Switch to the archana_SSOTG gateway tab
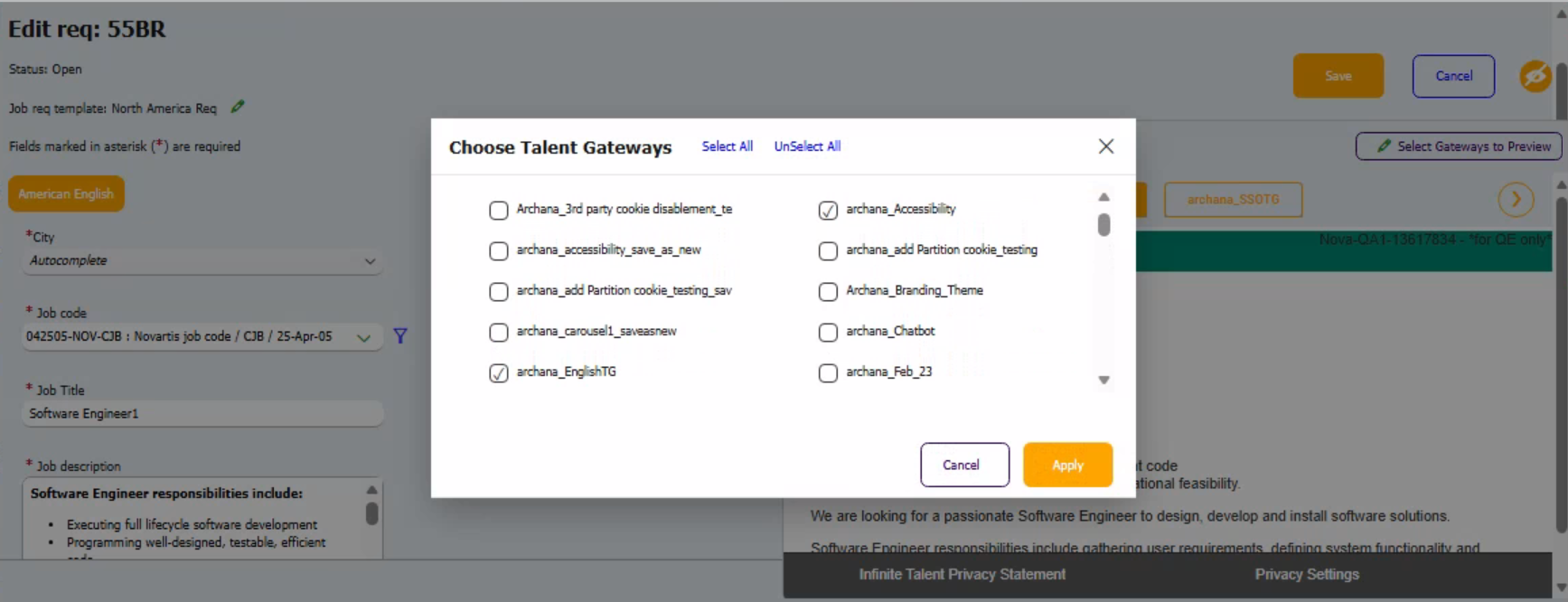 point(1233,200)
